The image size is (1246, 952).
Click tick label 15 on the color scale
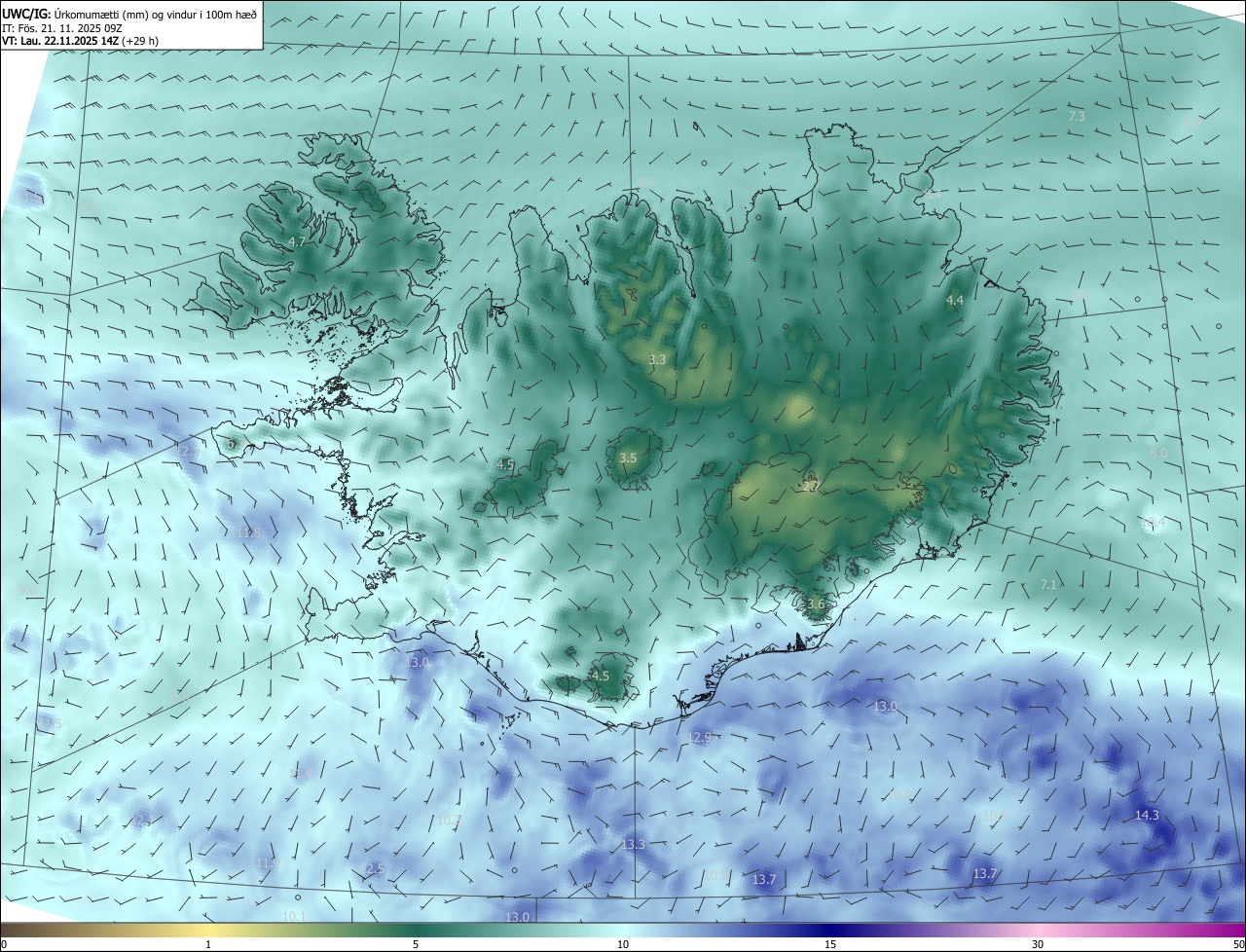point(830,944)
